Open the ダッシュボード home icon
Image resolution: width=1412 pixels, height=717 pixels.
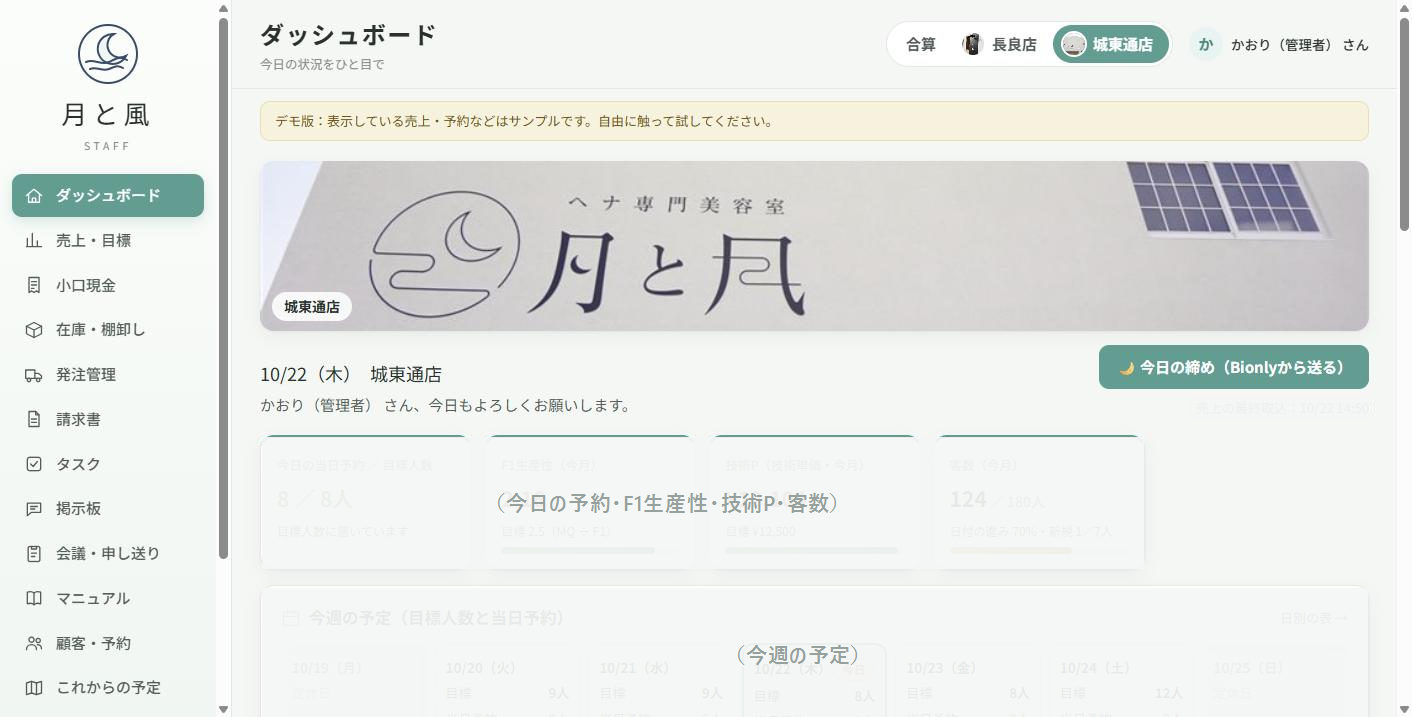tap(34, 196)
